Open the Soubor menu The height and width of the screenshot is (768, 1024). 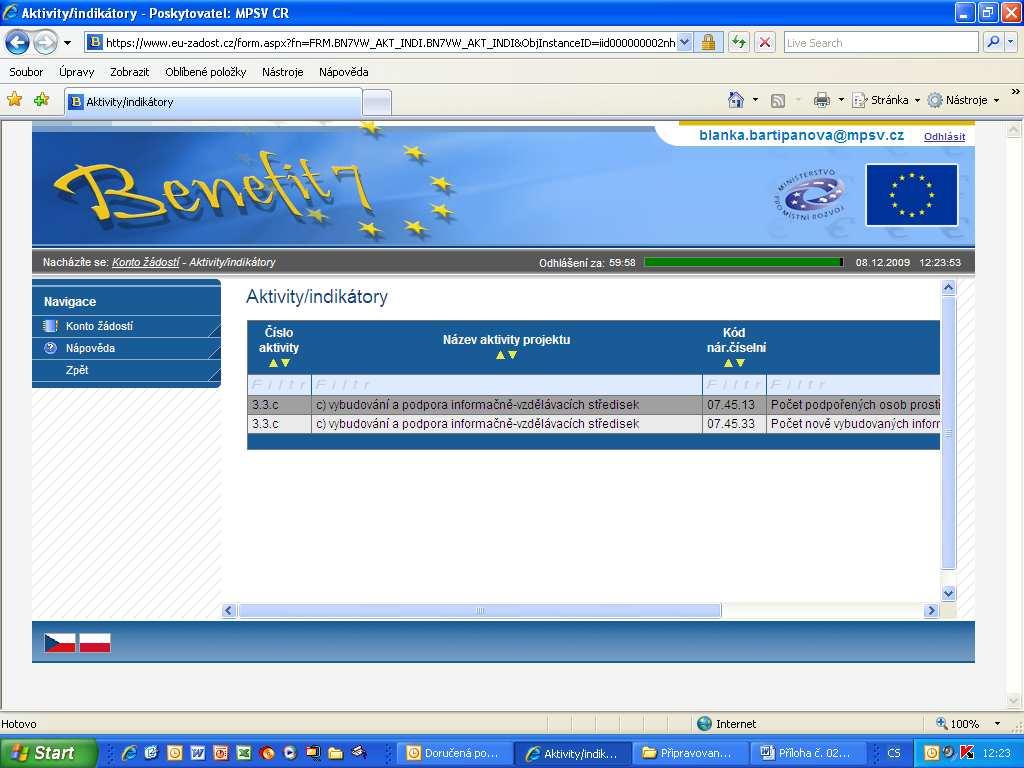(26, 72)
